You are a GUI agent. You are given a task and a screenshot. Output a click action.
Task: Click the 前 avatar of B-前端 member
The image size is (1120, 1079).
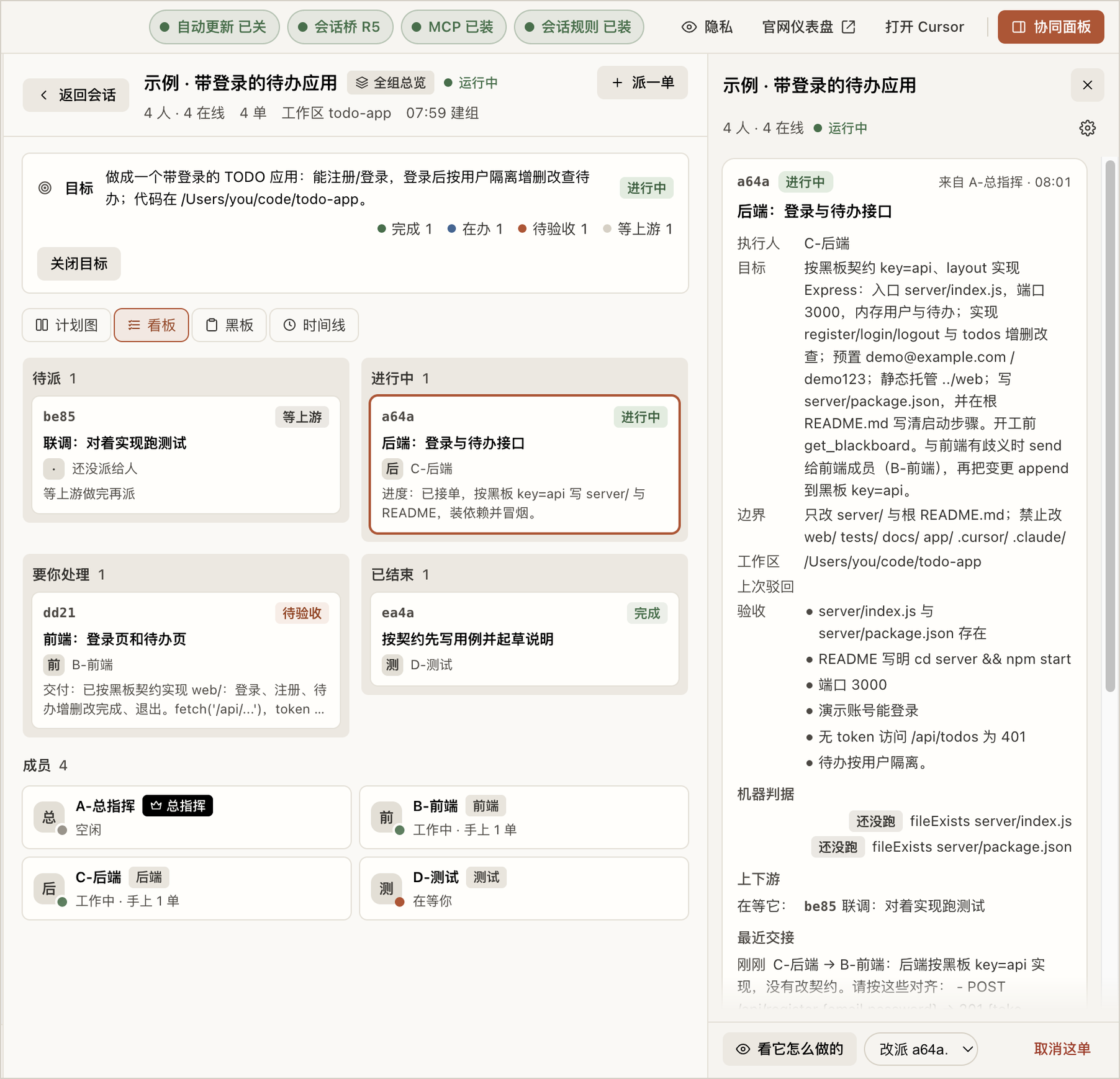coord(386,817)
